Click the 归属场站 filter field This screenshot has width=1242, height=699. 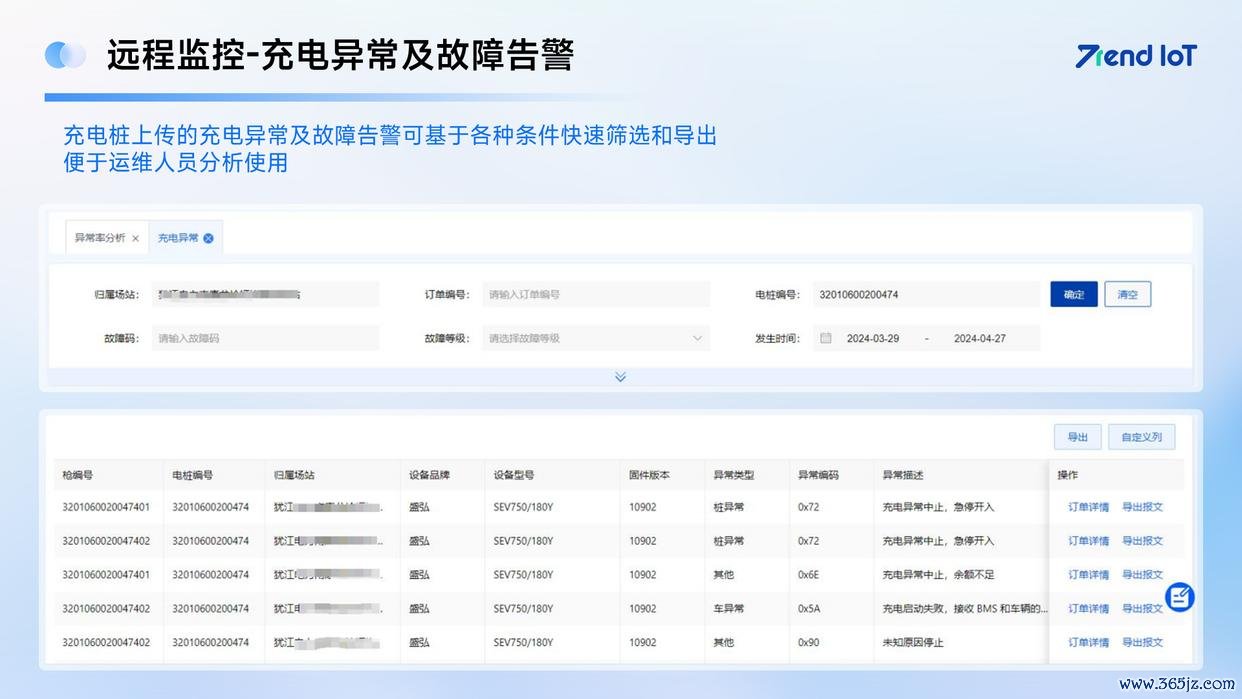(x=266, y=294)
